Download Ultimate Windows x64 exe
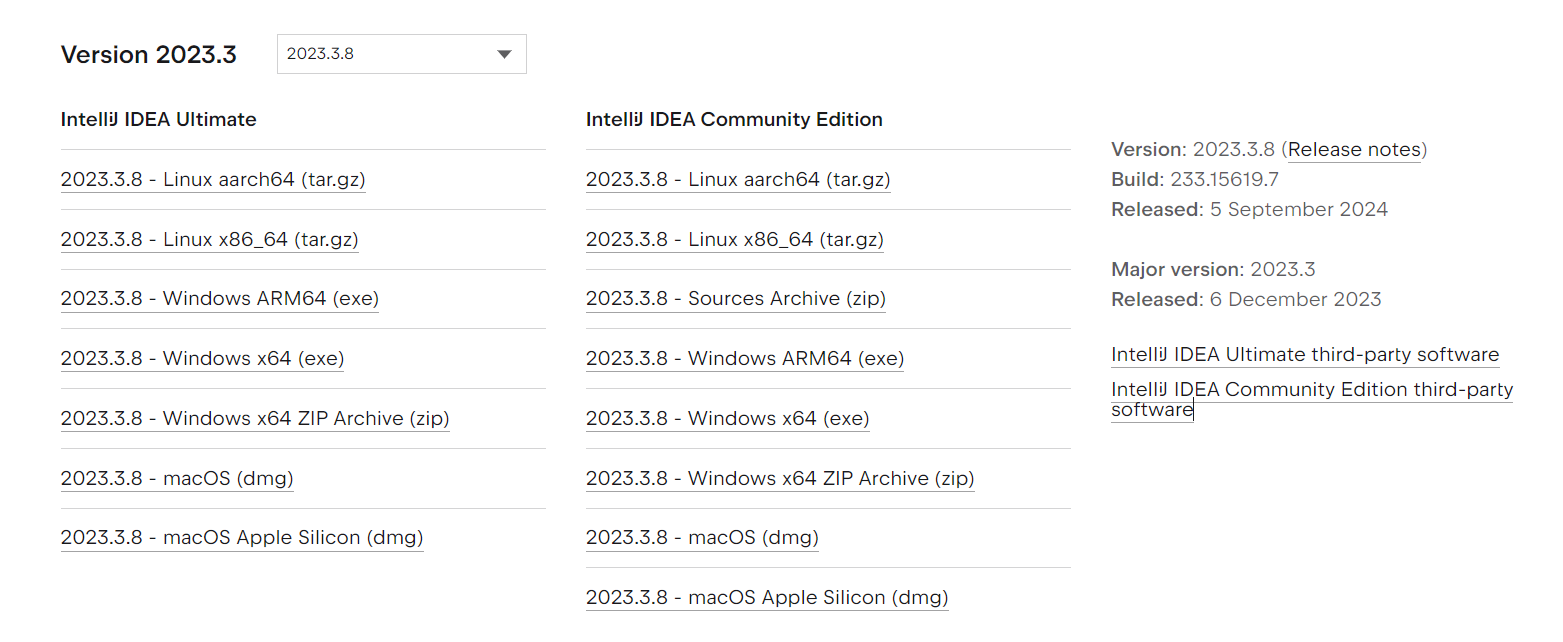The height and width of the screenshot is (642, 1563). click(202, 358)
